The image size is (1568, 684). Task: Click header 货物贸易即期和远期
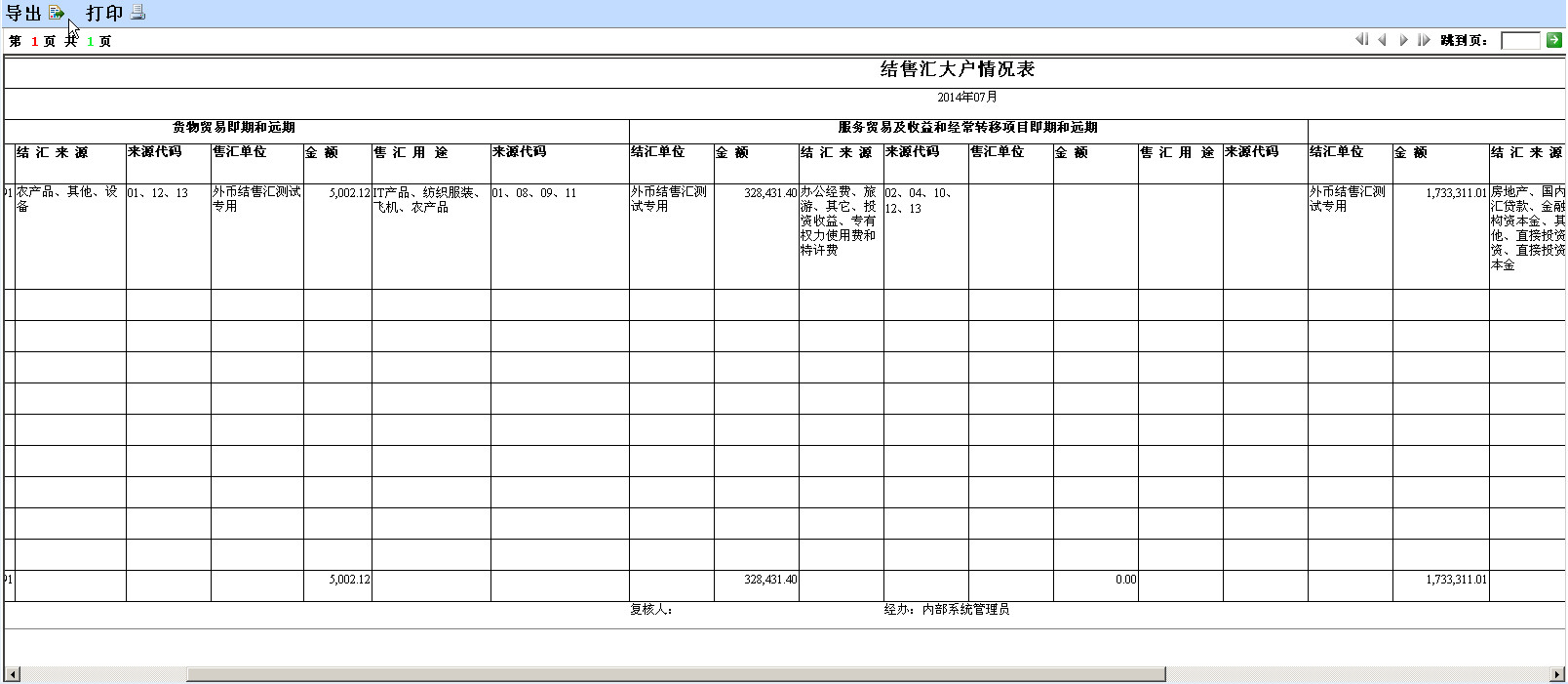234,127
